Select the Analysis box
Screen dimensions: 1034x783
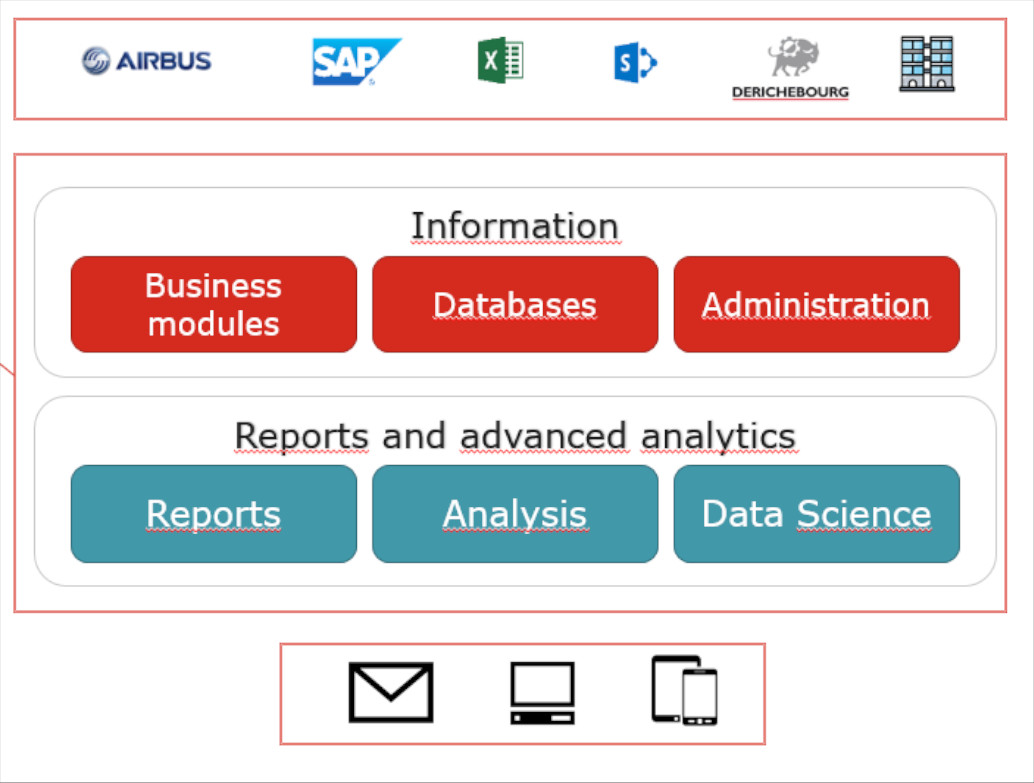(515, 514)
